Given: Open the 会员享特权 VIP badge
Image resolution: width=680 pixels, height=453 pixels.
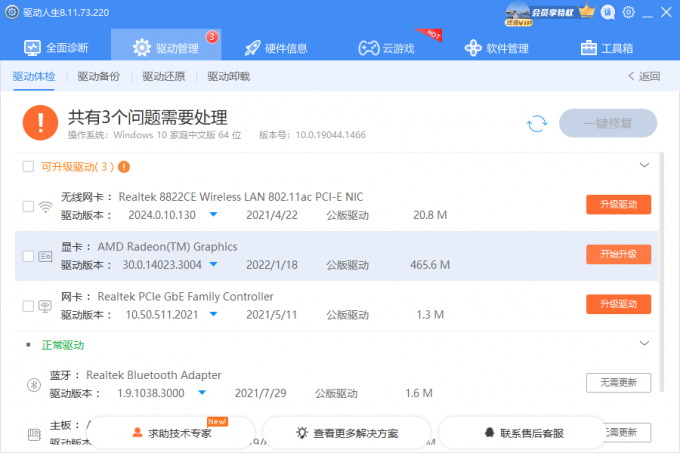Looking at the screenshot, I should point(541,13).
